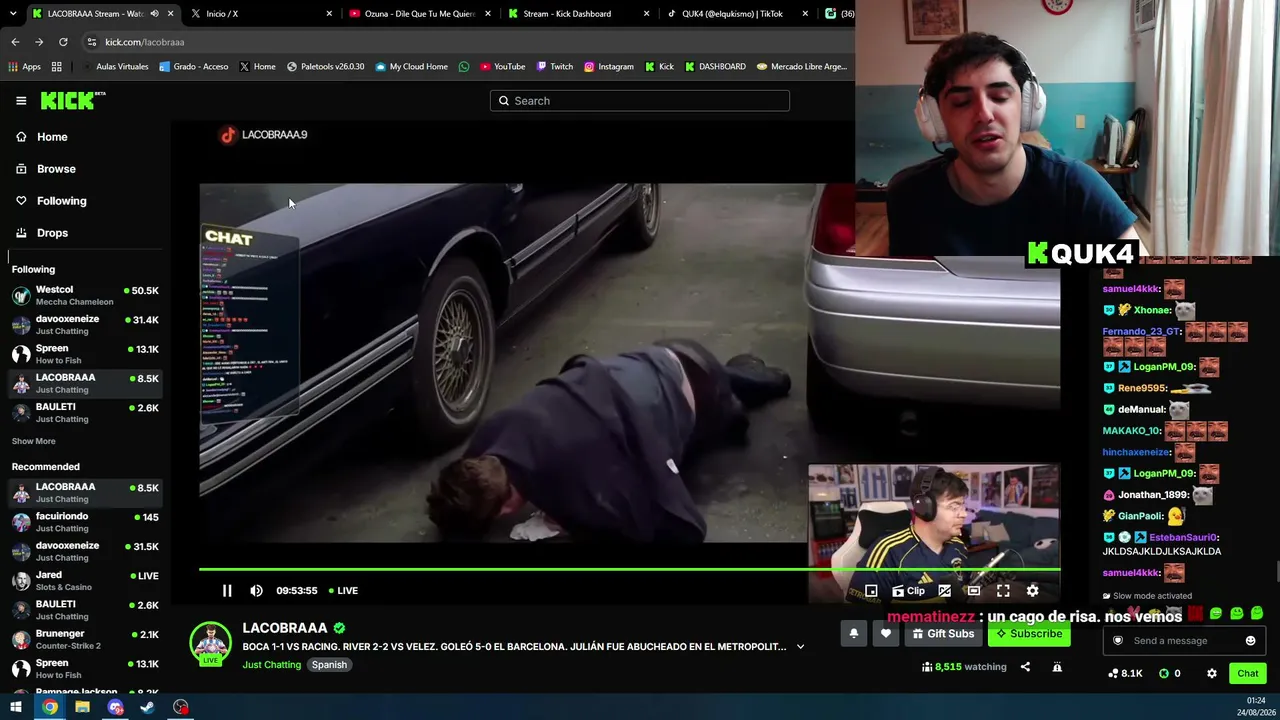Open File Explorer from the taskbar
This screenshot has width=1280, height=720.
point(82,708)
